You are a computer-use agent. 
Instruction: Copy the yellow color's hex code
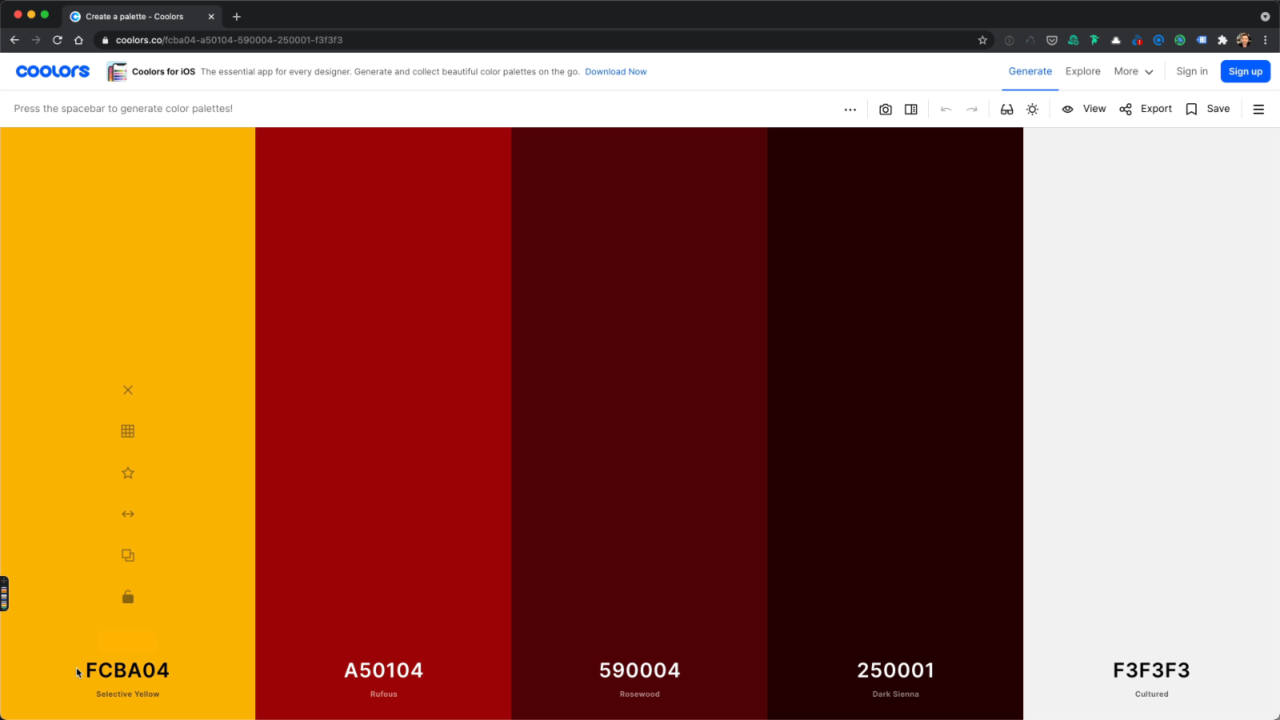128,555
